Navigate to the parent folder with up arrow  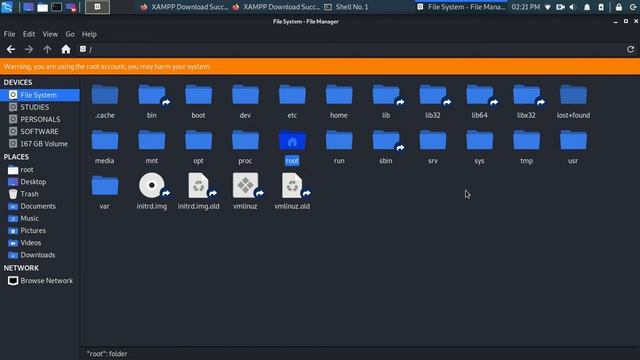pos(47,49)
